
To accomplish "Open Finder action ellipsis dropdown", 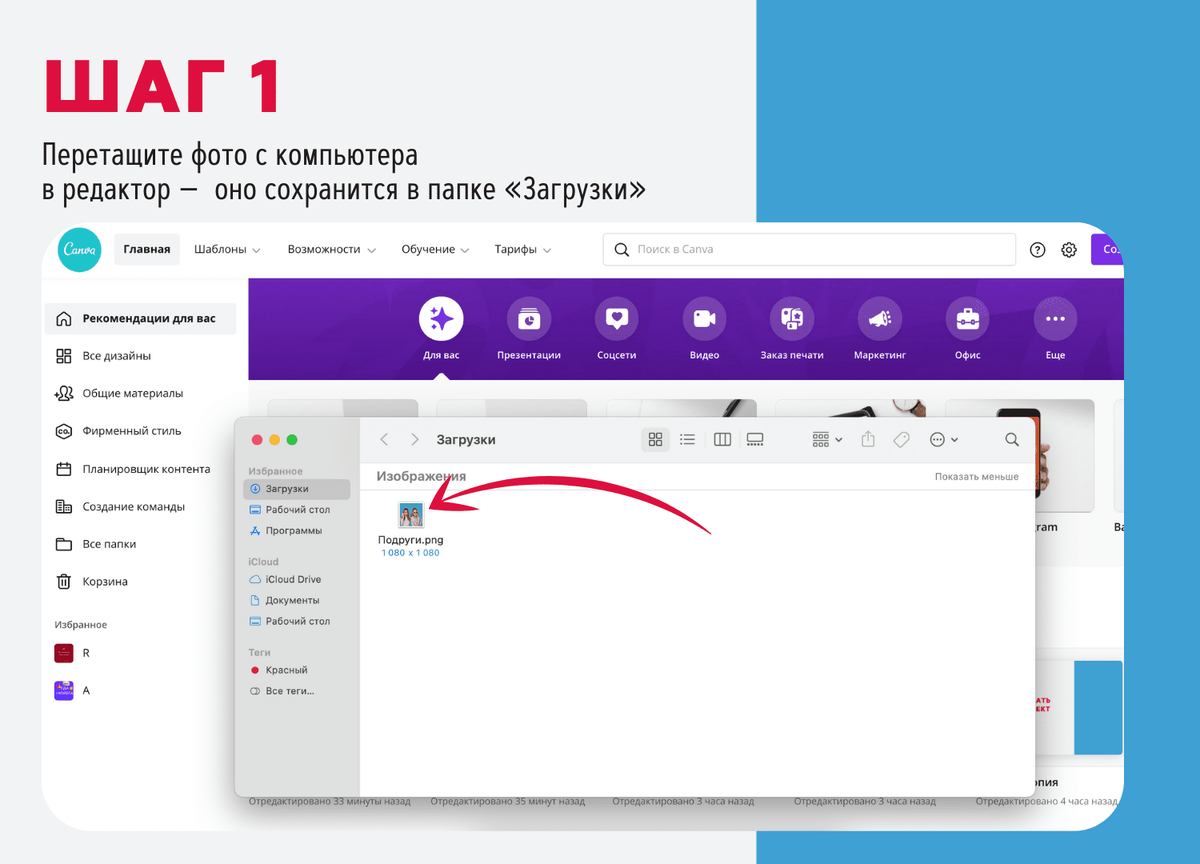I will click(x=944, y=440).
